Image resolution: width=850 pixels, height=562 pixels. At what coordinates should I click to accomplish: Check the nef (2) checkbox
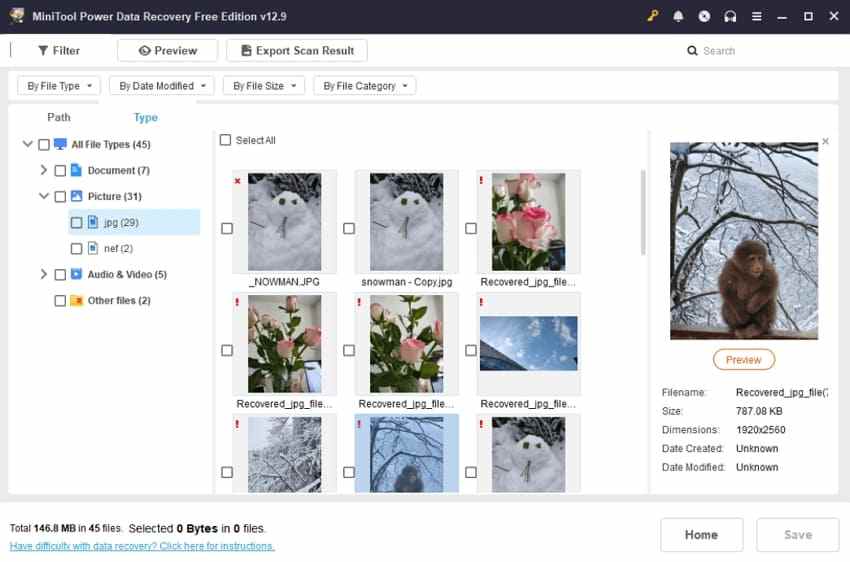(76, 249)
